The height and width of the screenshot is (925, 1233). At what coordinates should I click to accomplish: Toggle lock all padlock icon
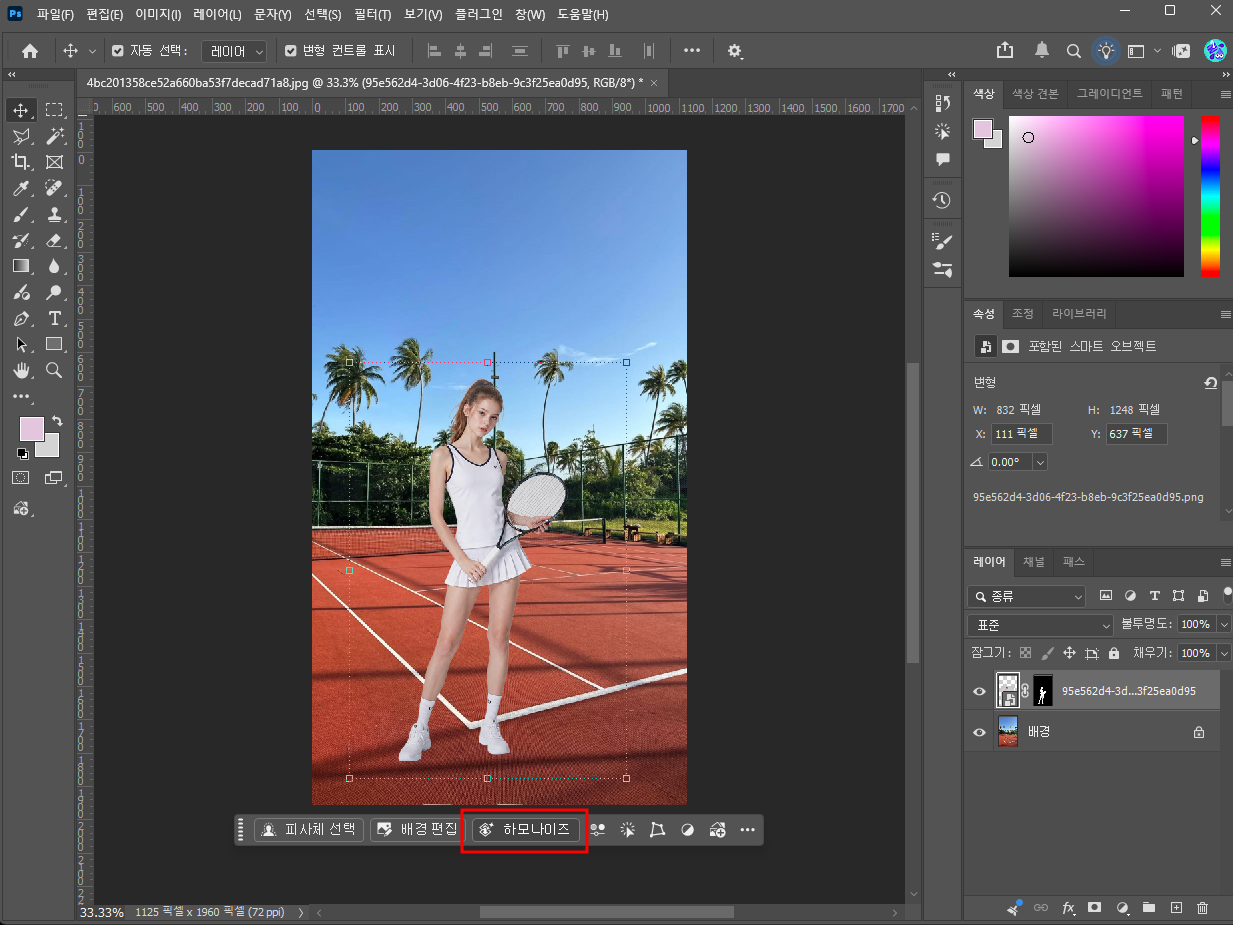pyautogui.click(x=1114, y=653)
